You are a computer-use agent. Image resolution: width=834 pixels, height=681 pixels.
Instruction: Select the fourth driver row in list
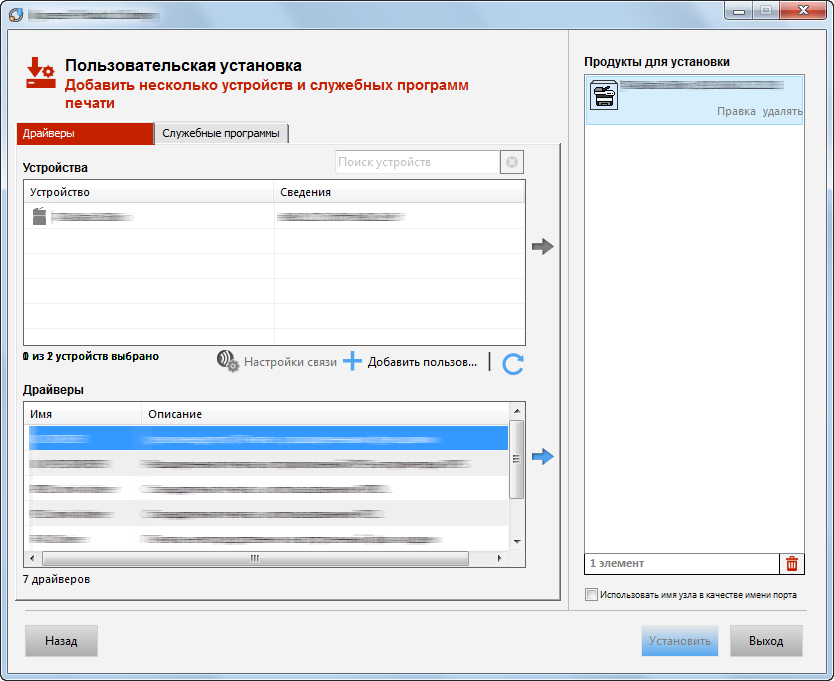coord(268,513)
